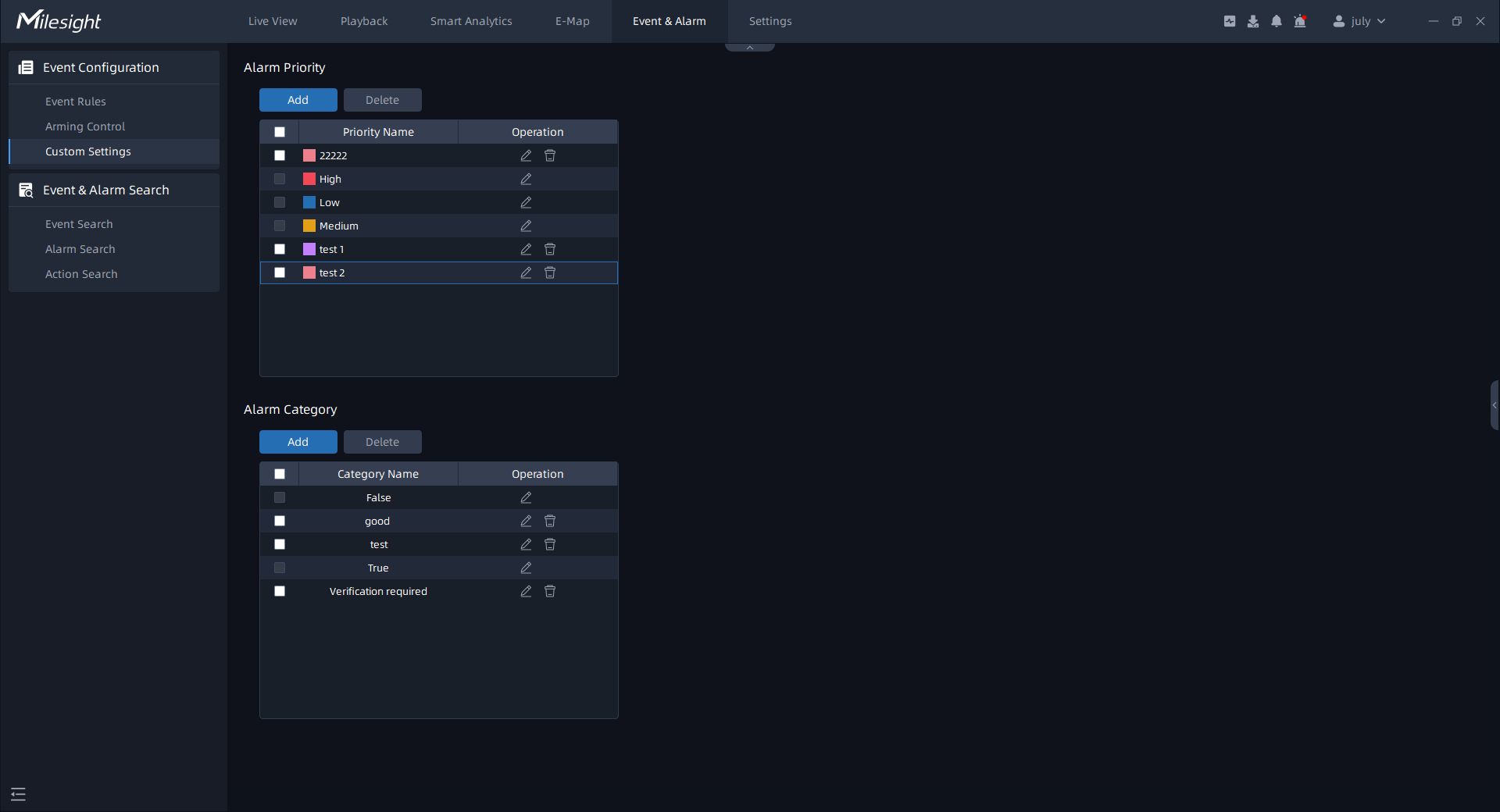Open Alarm Search in the sidebar
The image size is (1500, 812).
[80, 249]
